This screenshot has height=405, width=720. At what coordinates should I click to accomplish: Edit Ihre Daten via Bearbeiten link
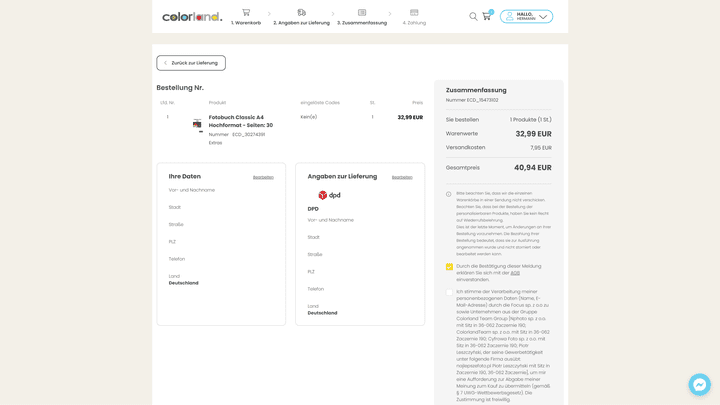[263, 177]
